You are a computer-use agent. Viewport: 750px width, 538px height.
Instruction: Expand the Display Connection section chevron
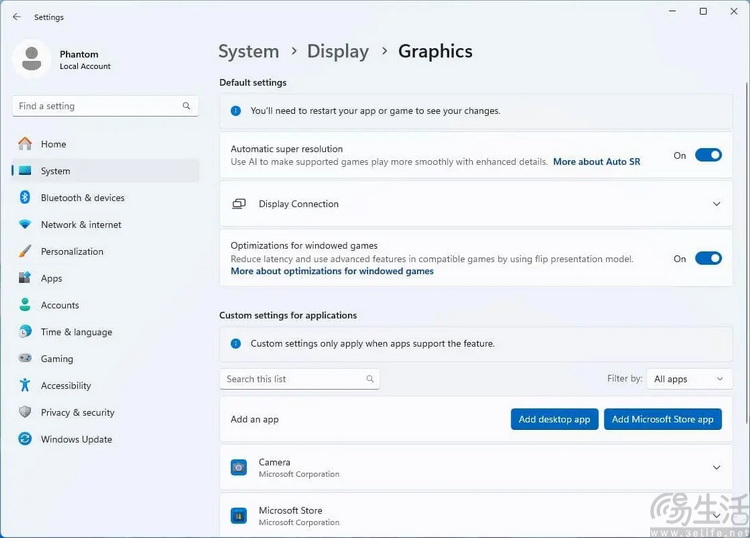pyautogui.click(x=717, y=204)
